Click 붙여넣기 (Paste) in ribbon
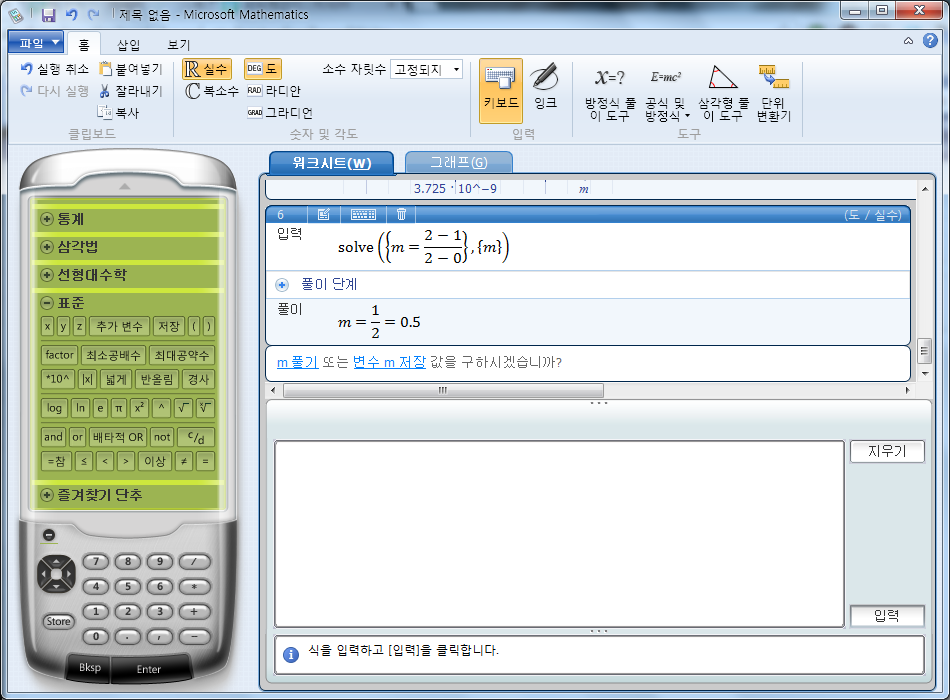The width and height of the screenshot is (950, 700). [x=131, y=69]
